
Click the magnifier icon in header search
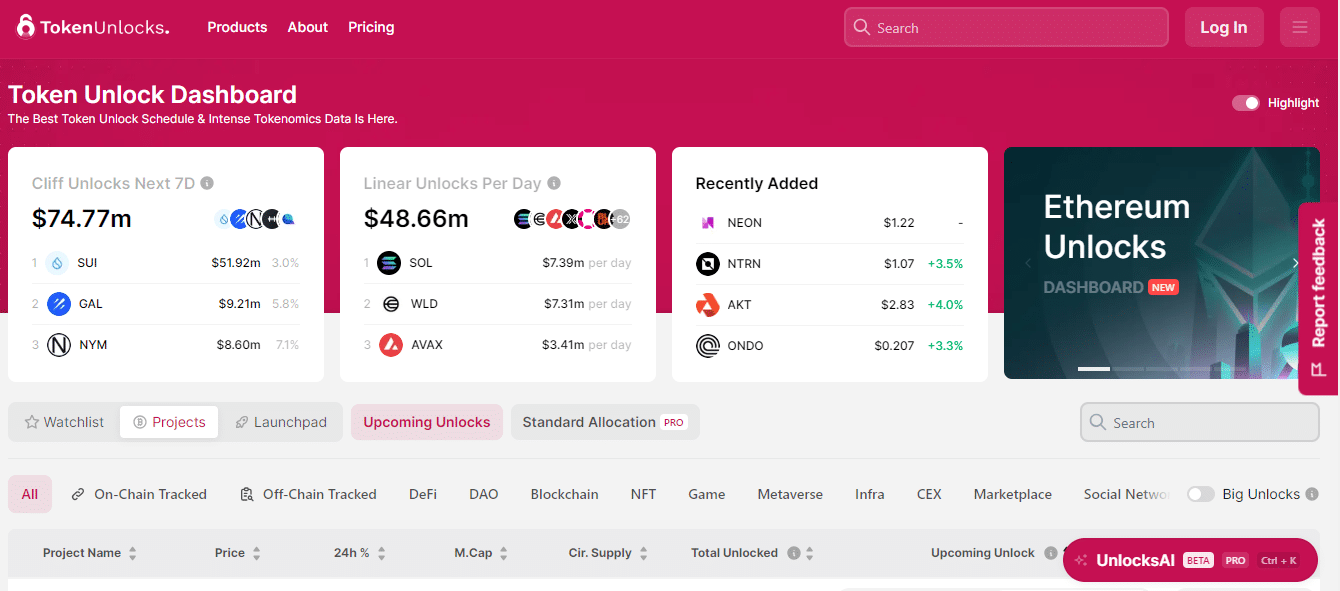click(862, 28)
